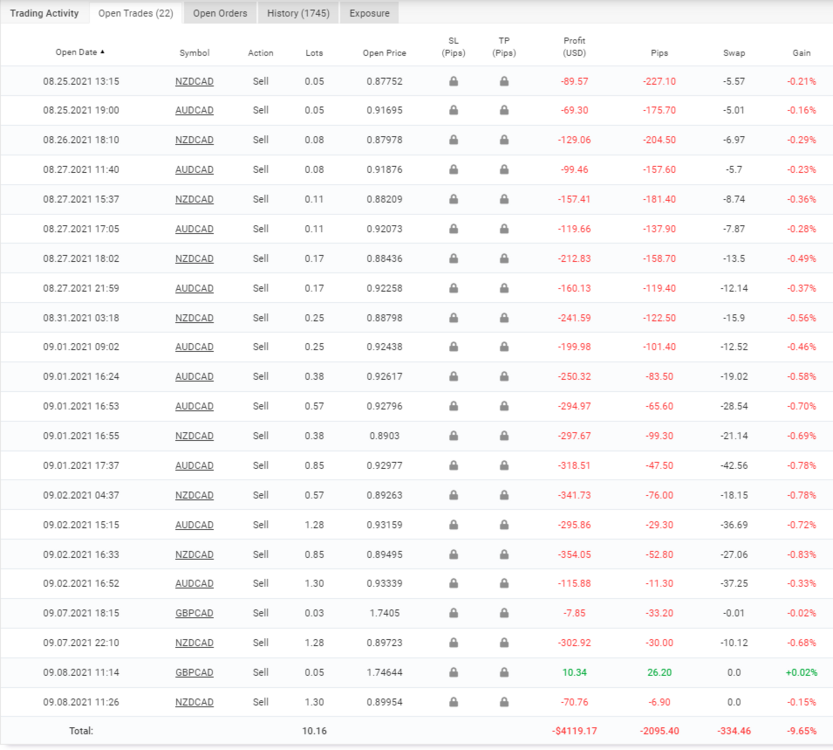Sort by the Action column header
Viewport: 833px width, 750px height.
pyautogui.click(x=260, y=53)
